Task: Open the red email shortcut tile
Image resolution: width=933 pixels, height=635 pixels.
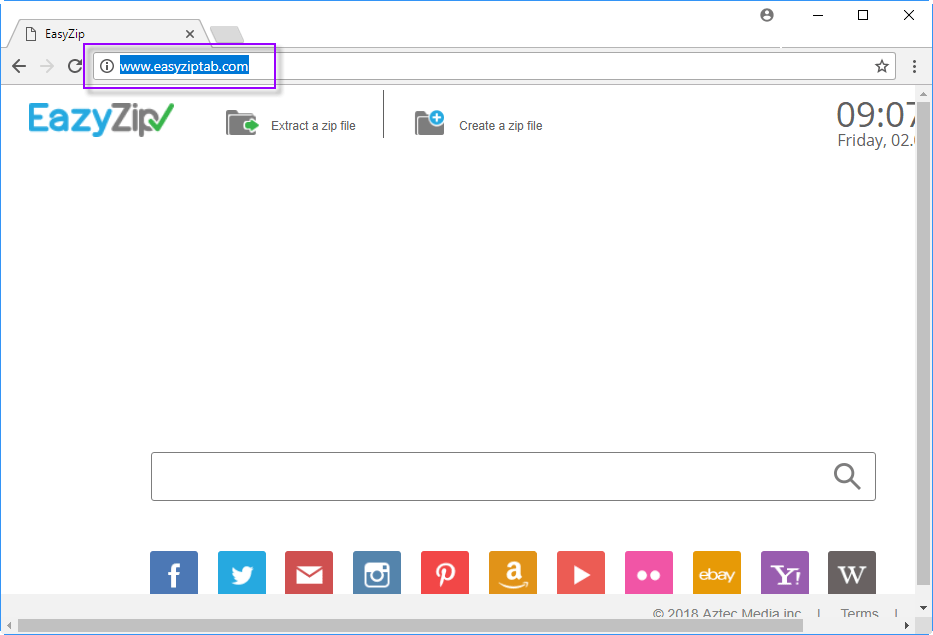Action: tap(309, 573)
